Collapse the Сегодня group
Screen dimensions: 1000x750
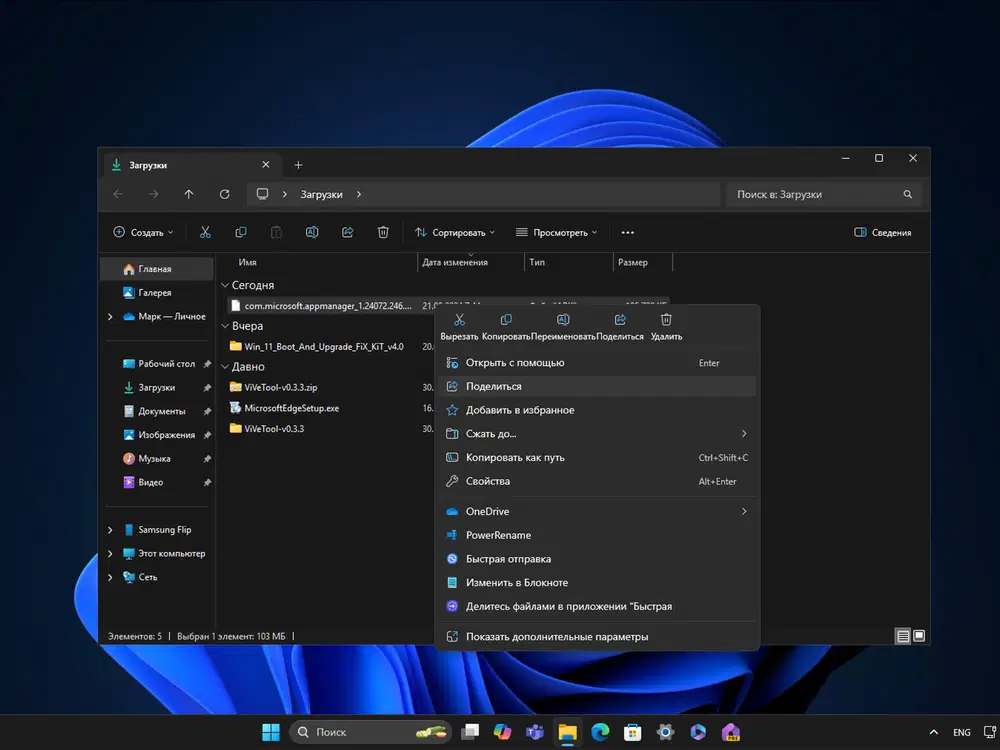pos(225,285)
